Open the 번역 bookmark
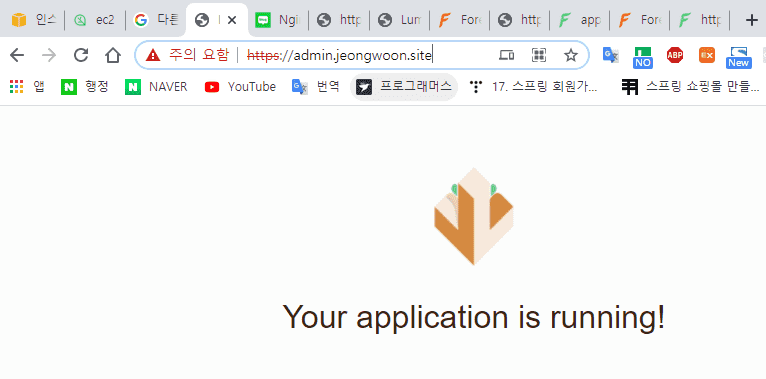Viewport: 766px width, 379px height. (315, 87)
